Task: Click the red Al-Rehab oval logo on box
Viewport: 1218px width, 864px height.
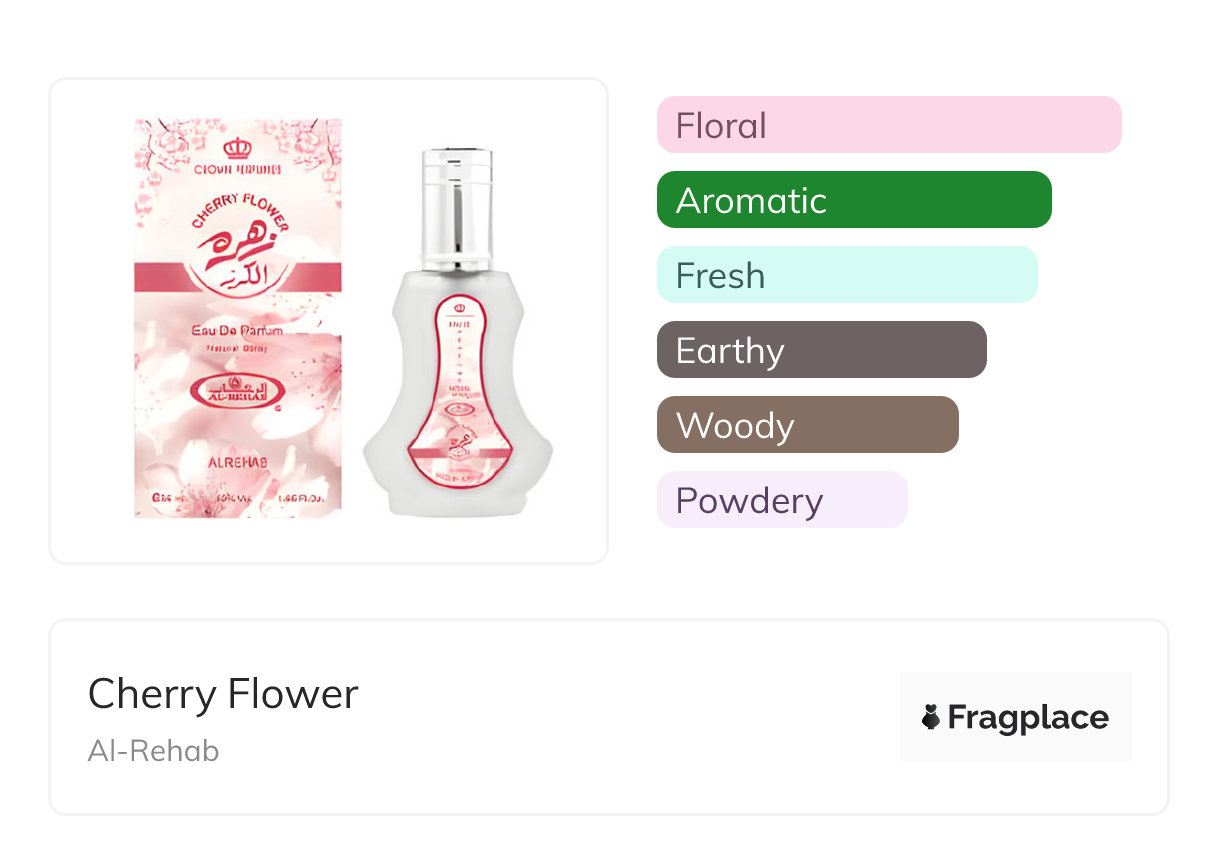Action: (x=238, y=387)
